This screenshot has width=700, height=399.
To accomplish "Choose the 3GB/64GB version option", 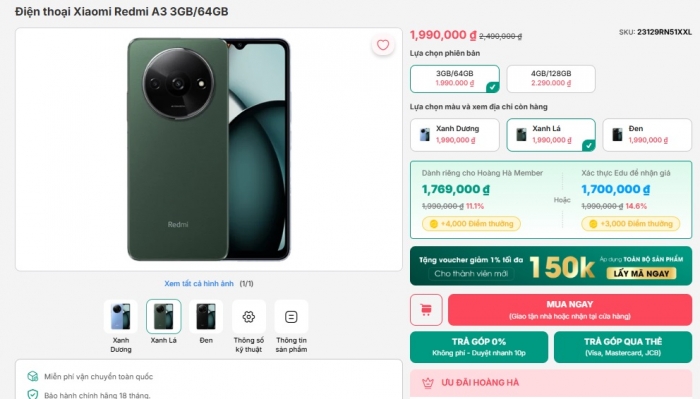I will [455, 79].
